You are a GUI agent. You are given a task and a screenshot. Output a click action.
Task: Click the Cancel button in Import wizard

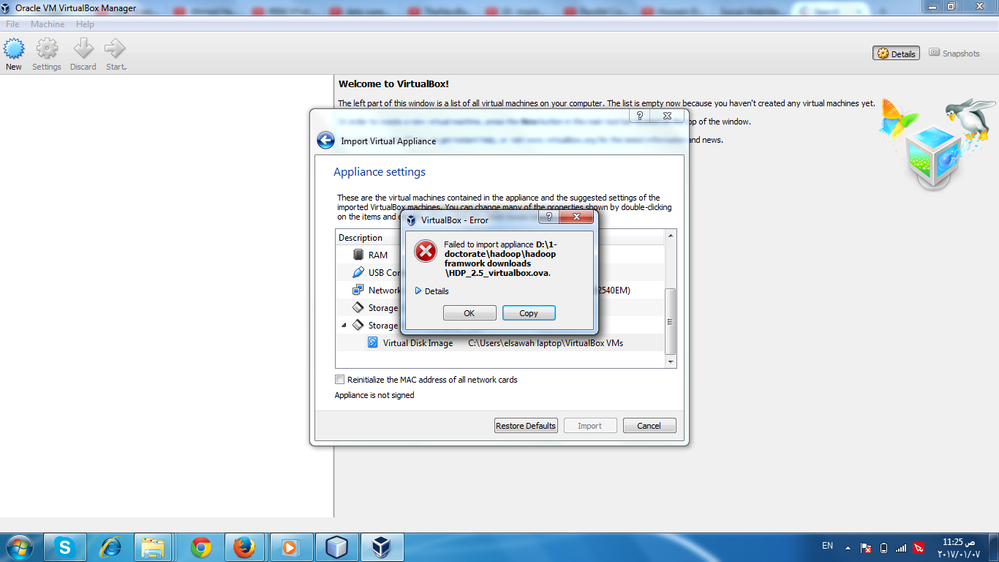click(649, 426)
